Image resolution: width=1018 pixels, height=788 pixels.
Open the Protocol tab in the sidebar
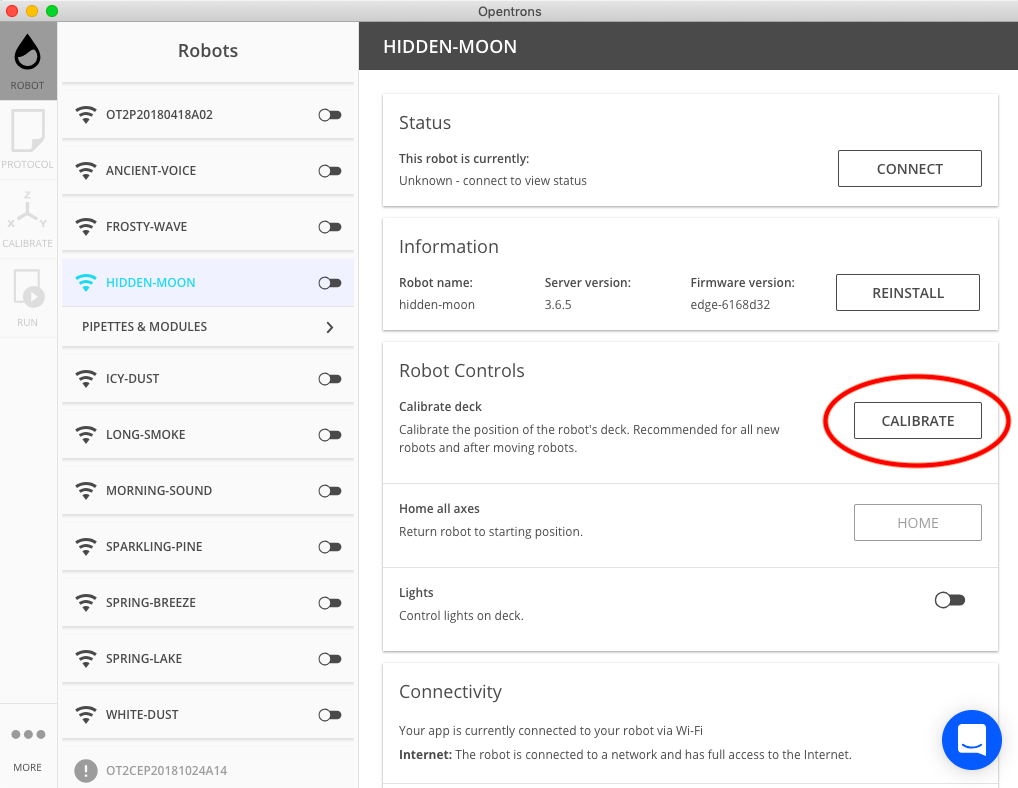(x=28, y=140)
